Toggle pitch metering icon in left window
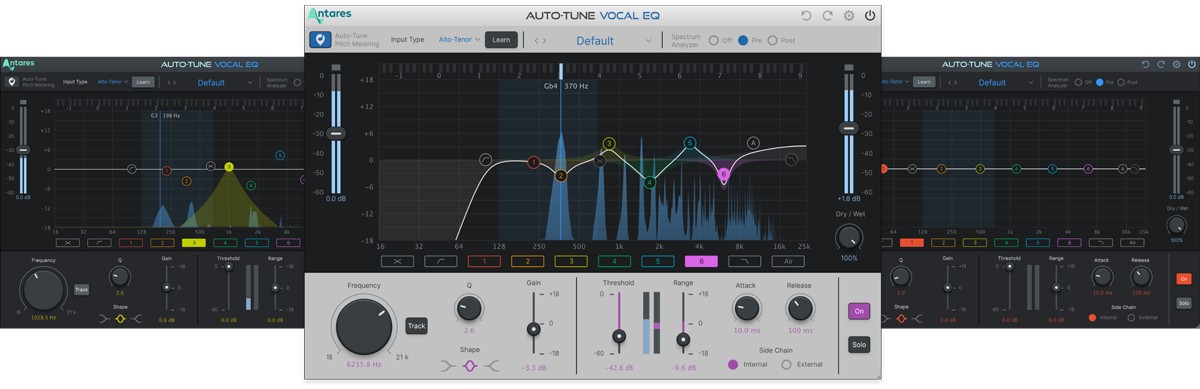The image size is (1200, 389). pos(12,82)
